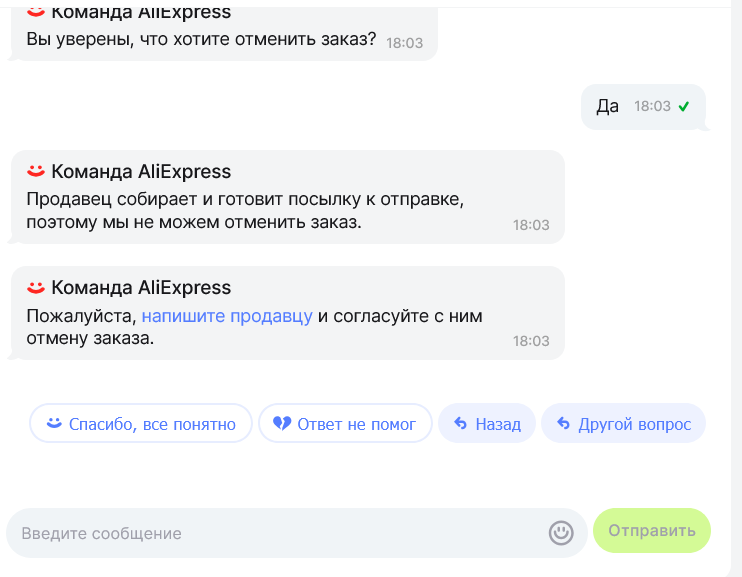The width and height of the screenshot is (742, 577).
Task: Click the green checkmark beside "Да"
Action: pos(684,106)
